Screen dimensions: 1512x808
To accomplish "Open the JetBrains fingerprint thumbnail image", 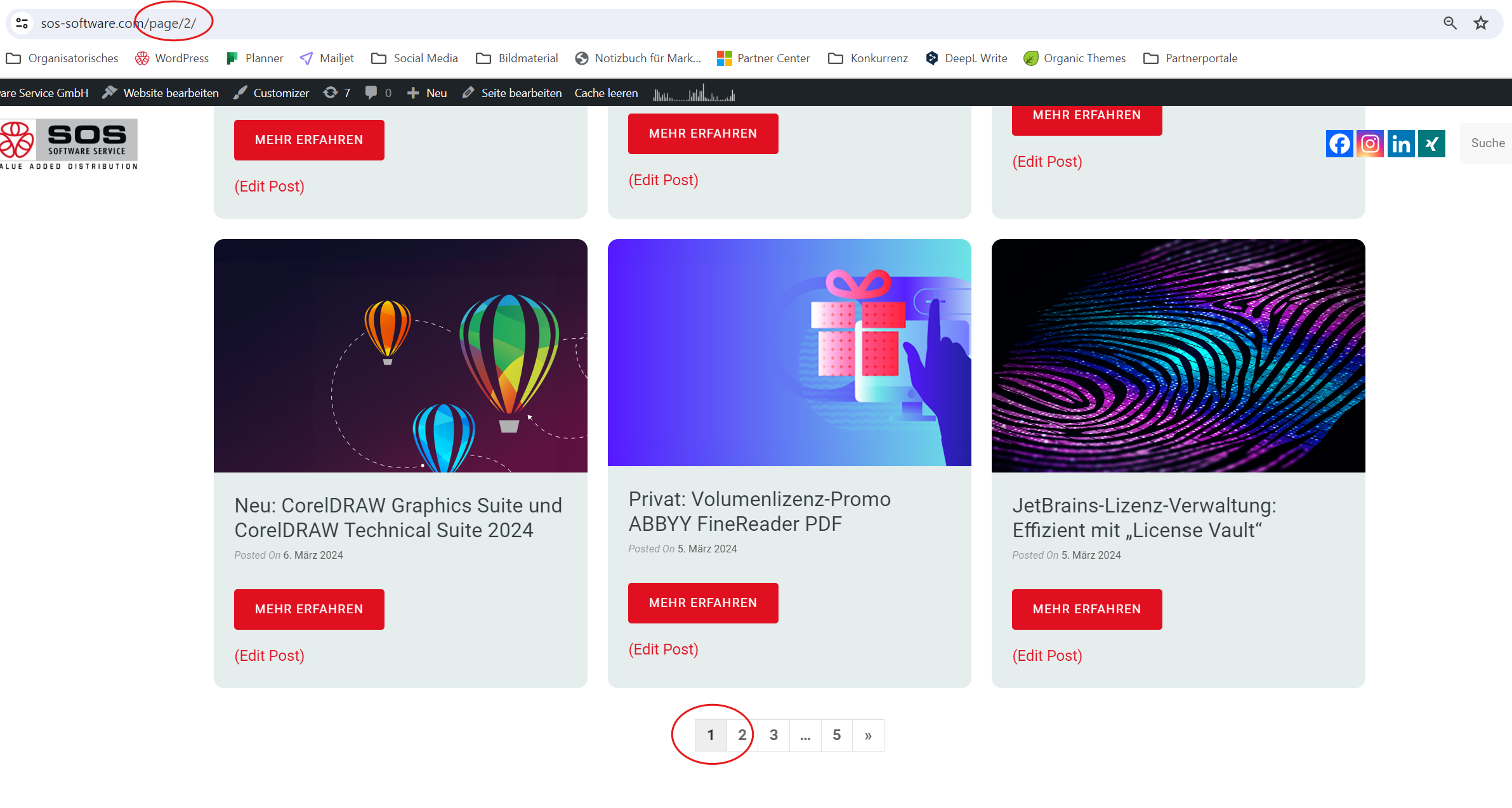I will point(1178,356).
